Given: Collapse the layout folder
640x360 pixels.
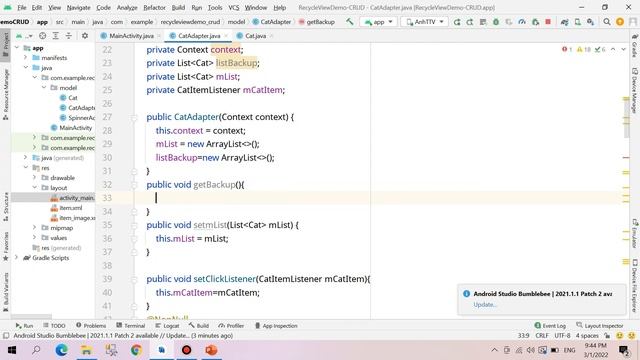Looking at the screenshot, I should (35, 188).
